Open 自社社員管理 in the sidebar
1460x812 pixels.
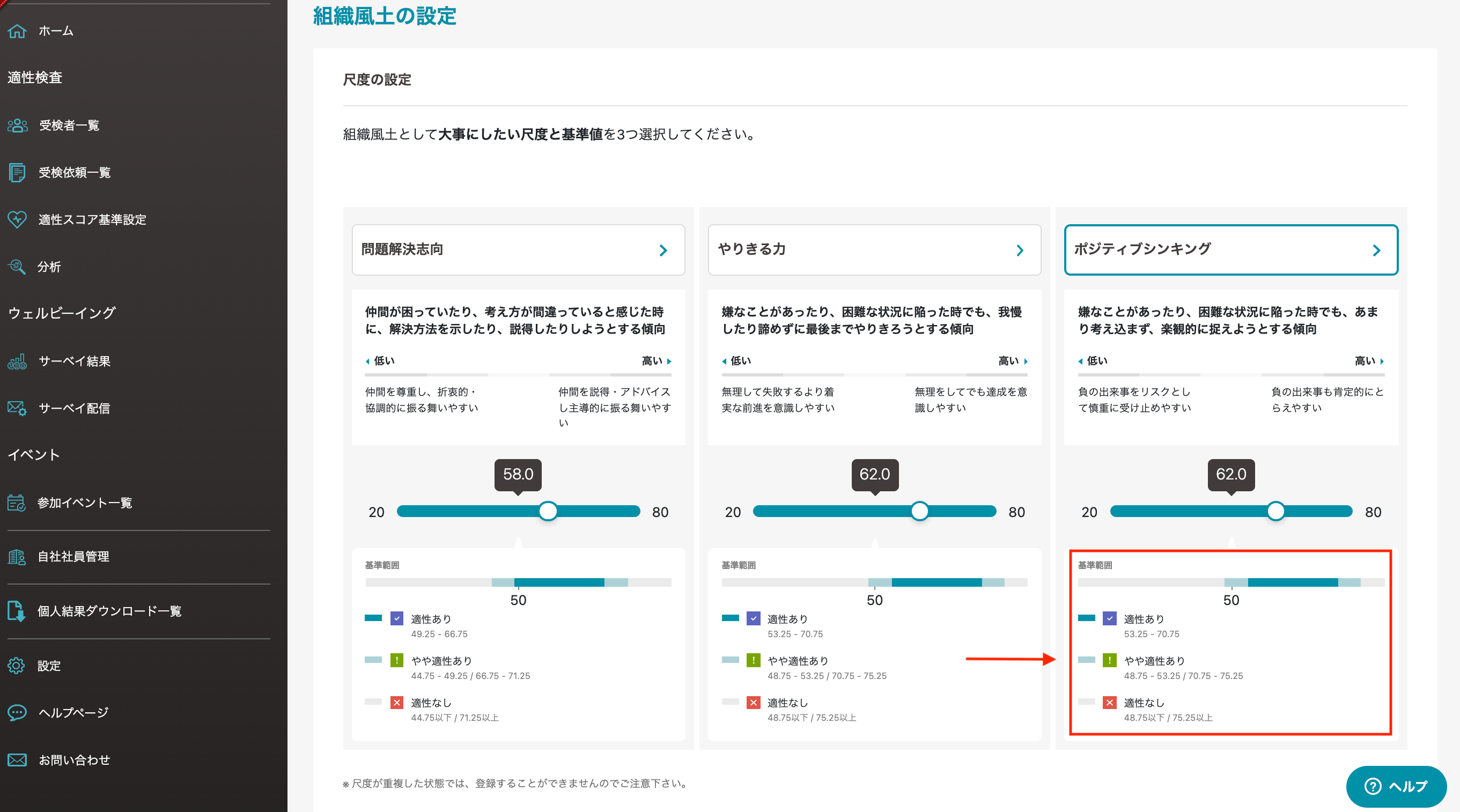click(73, 557)
